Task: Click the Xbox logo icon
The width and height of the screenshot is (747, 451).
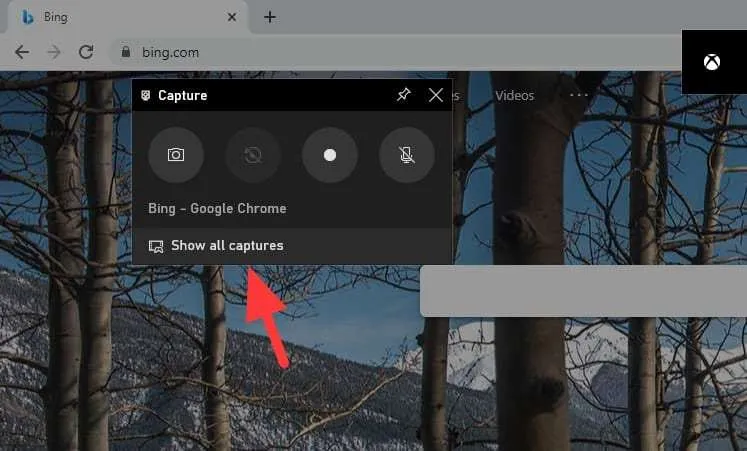Action: pos(712,62)
